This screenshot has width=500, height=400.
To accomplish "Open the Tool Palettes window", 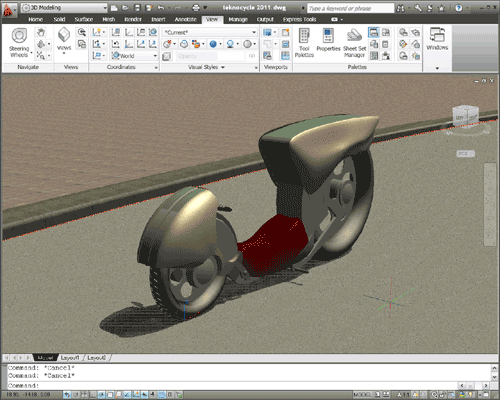I will (x=304, y=43).
